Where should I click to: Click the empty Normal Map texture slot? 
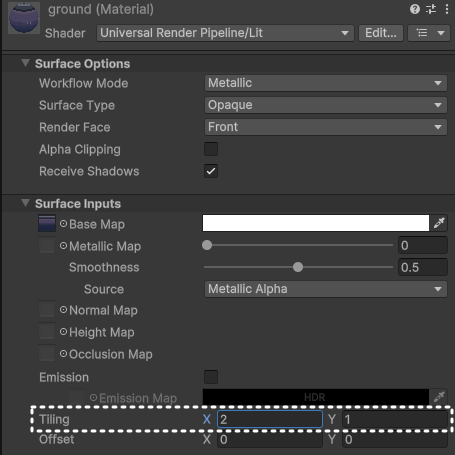pyautogui.click(x=47, y=309)
